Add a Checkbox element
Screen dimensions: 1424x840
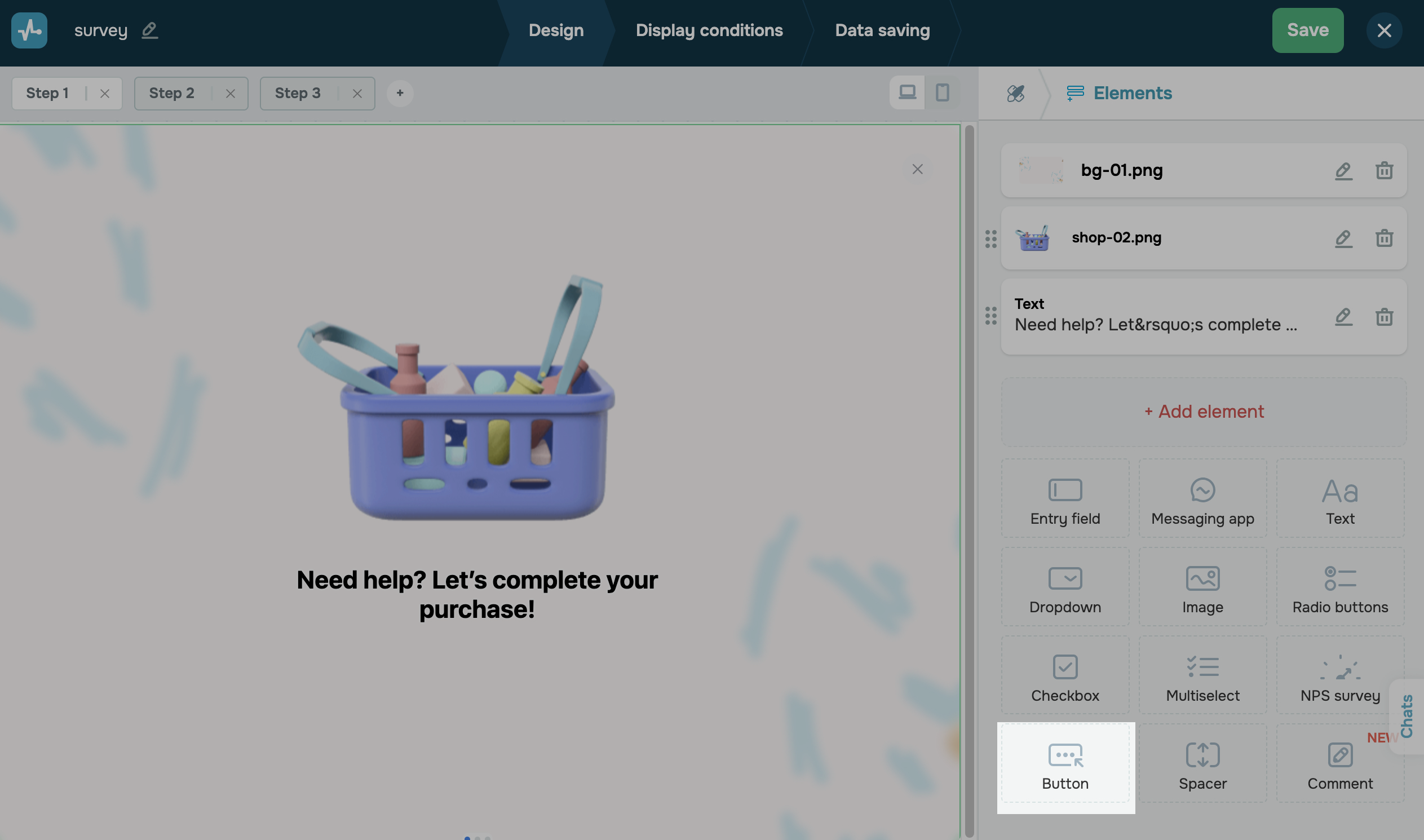[1064, 678]
